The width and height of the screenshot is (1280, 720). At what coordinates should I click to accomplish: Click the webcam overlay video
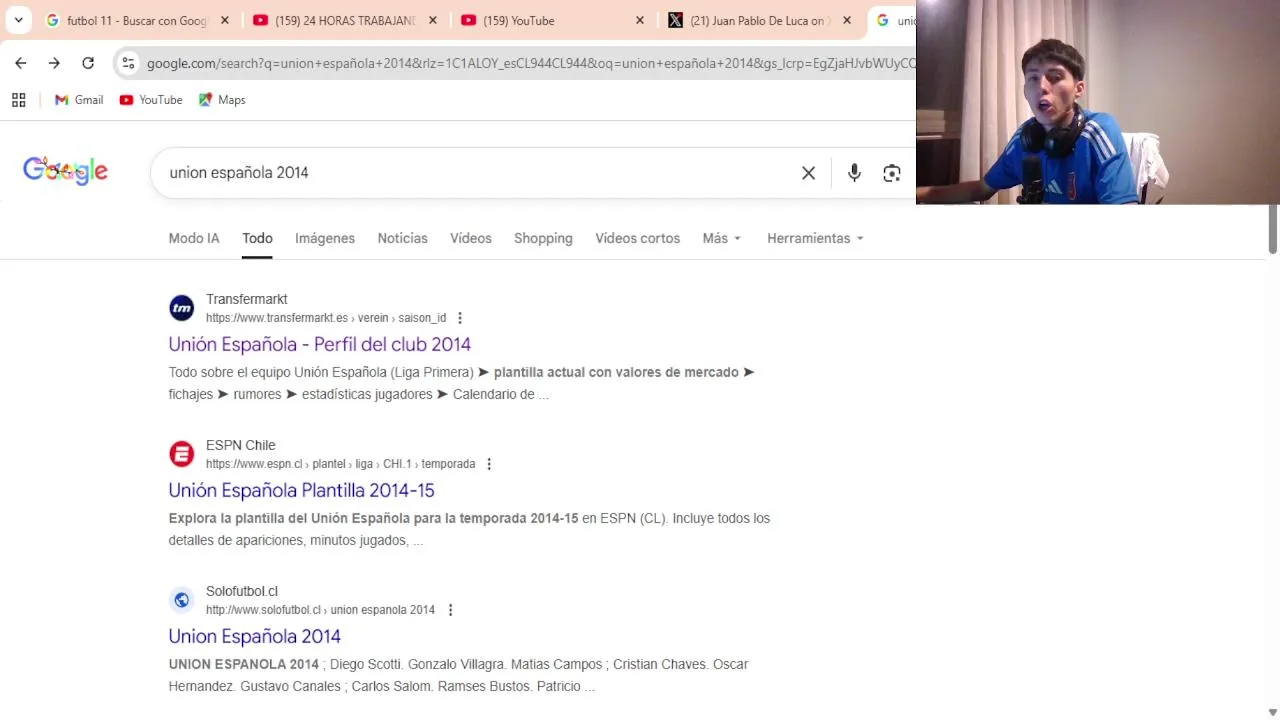[1098, 102]
